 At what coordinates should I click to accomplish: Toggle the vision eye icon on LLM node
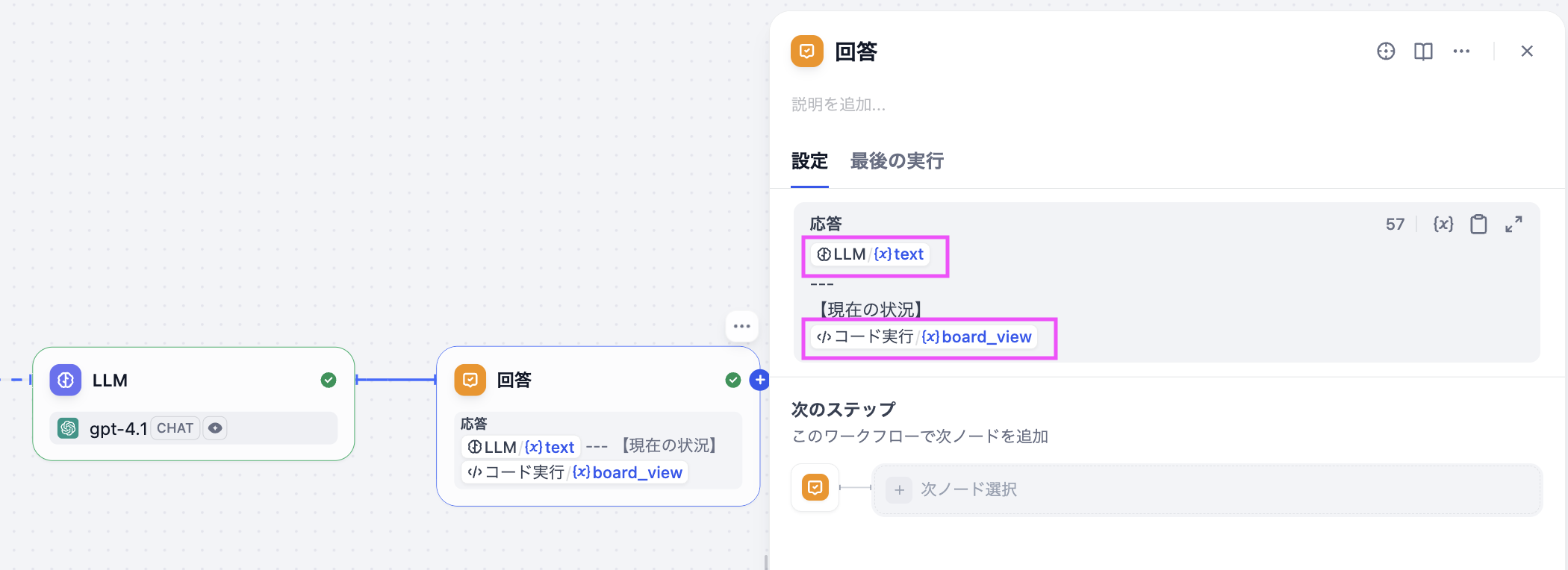click(x=215, y=428)
